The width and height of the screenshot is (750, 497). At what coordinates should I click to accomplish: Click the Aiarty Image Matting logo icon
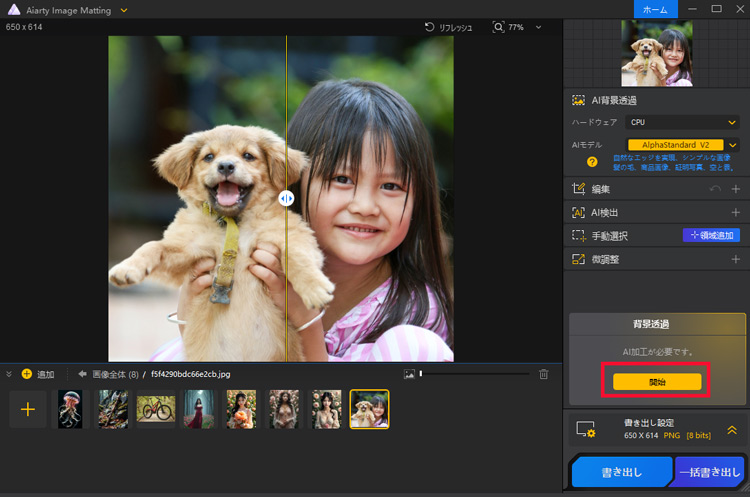point(14,10)
